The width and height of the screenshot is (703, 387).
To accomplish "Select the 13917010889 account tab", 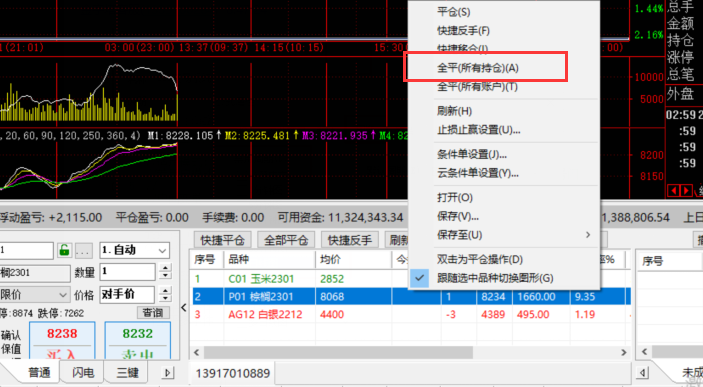I will click(232, 373).
